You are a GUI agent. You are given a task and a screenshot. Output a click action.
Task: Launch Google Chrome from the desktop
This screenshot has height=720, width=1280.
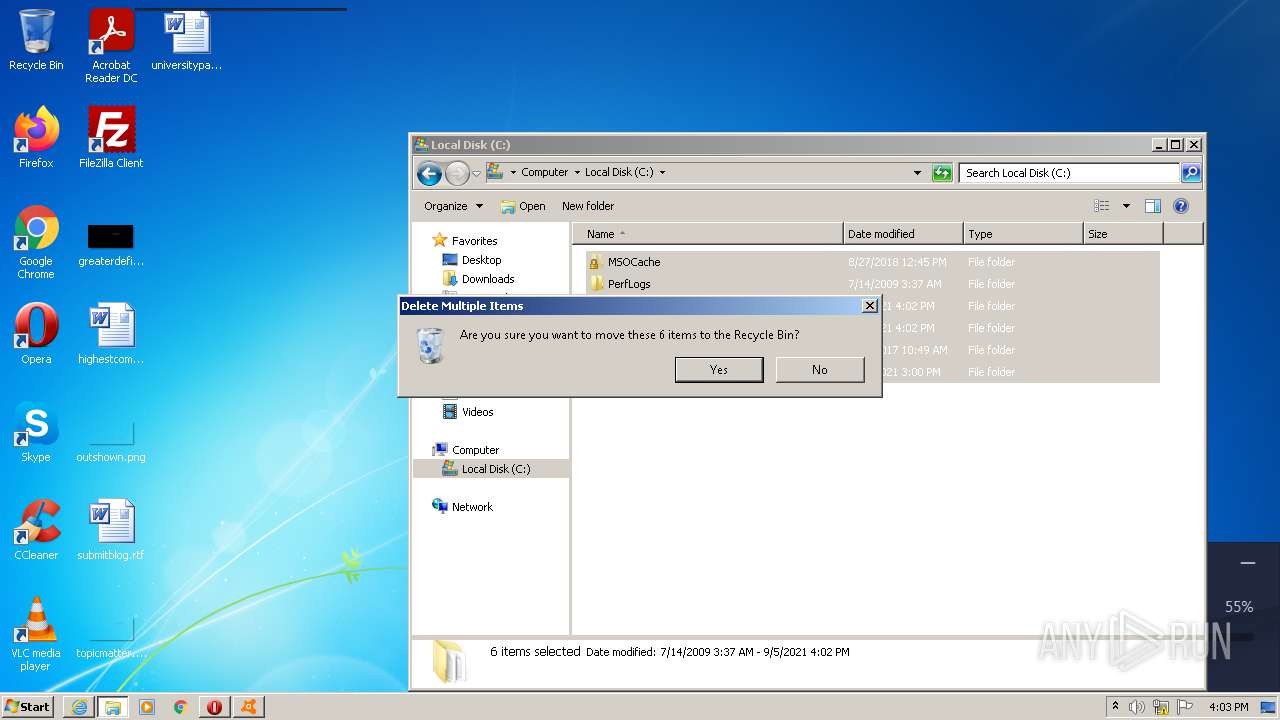(36, 242)
